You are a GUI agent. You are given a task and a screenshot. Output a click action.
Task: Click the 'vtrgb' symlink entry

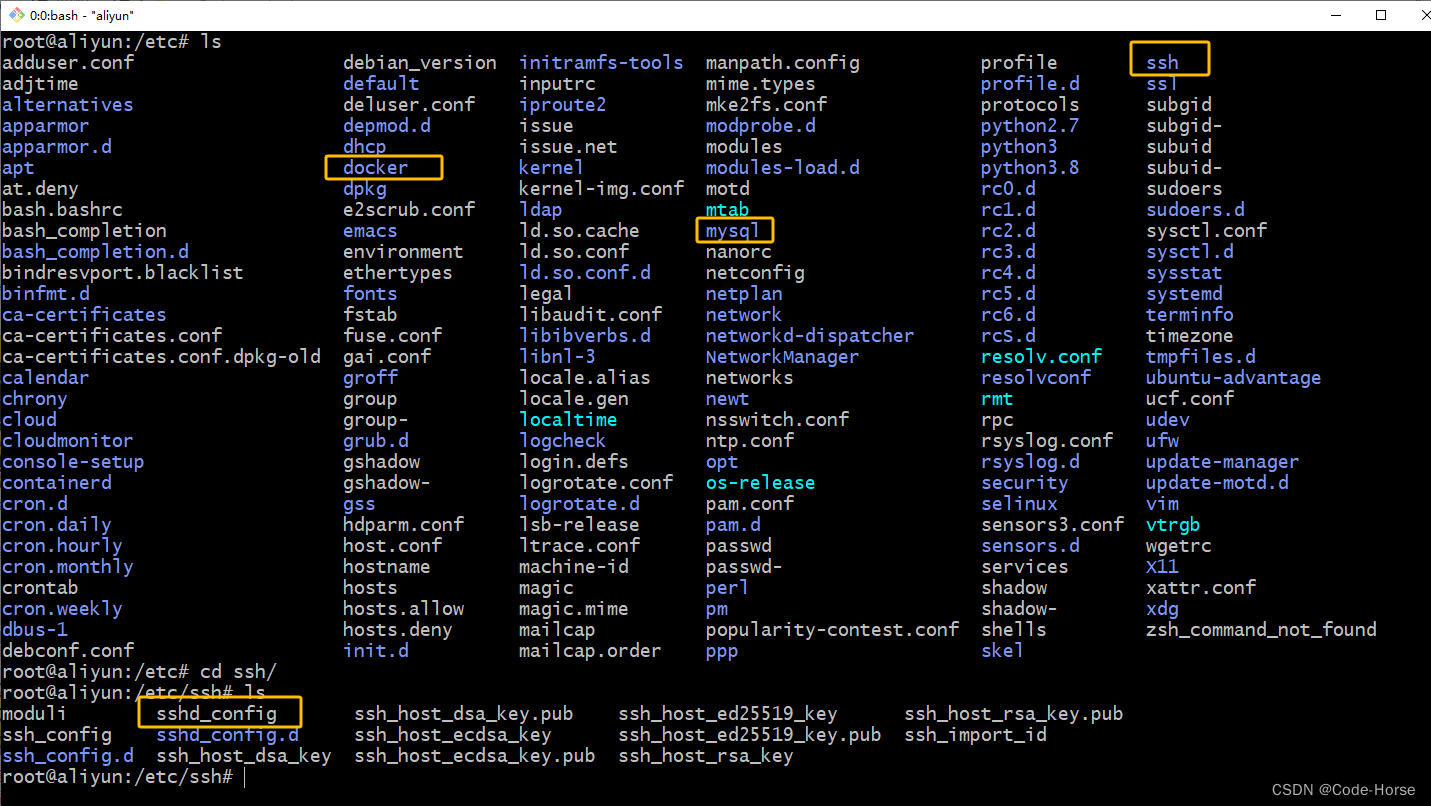point(1173,524)
